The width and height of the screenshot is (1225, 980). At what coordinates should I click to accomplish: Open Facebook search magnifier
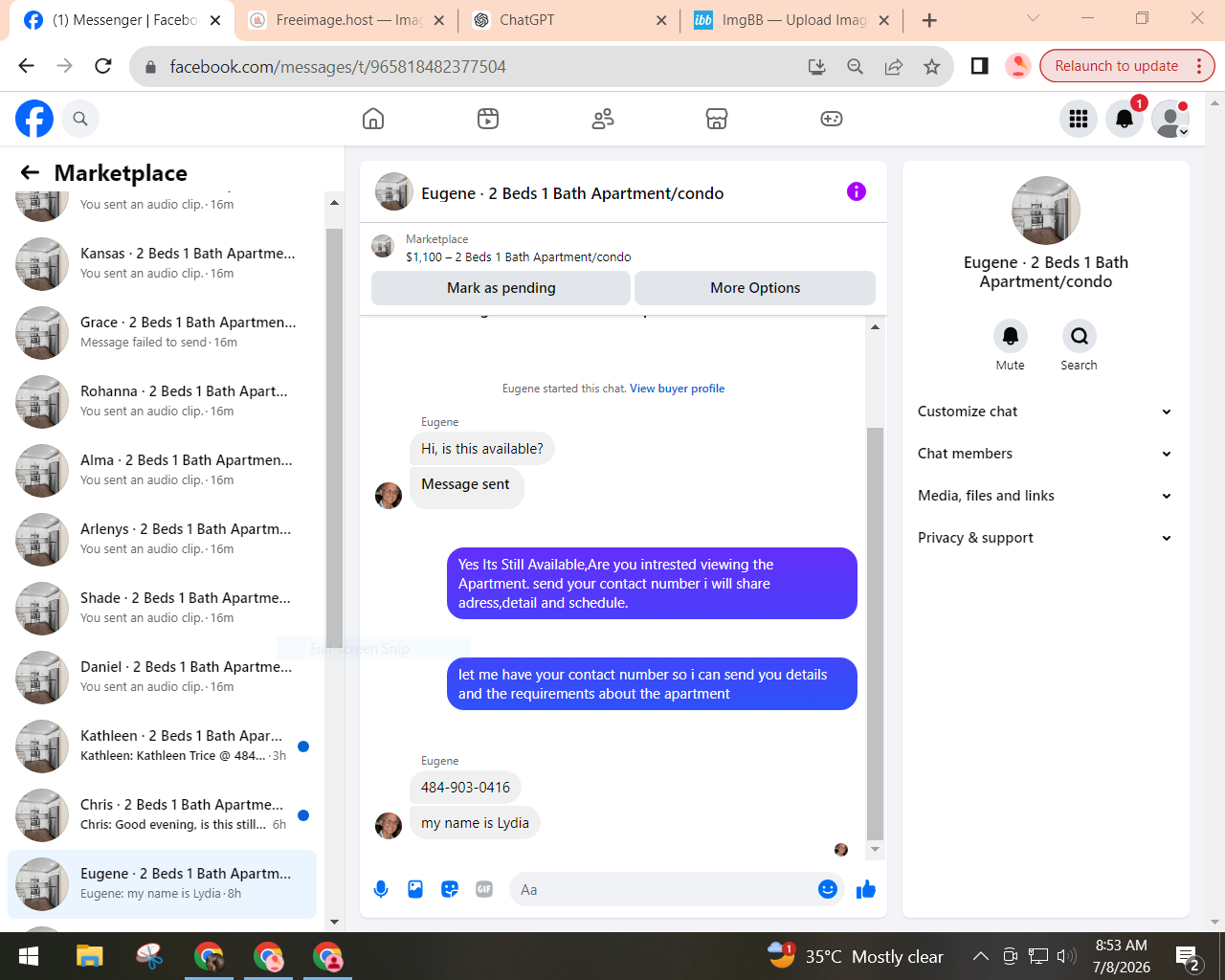[x=80, y=119]
